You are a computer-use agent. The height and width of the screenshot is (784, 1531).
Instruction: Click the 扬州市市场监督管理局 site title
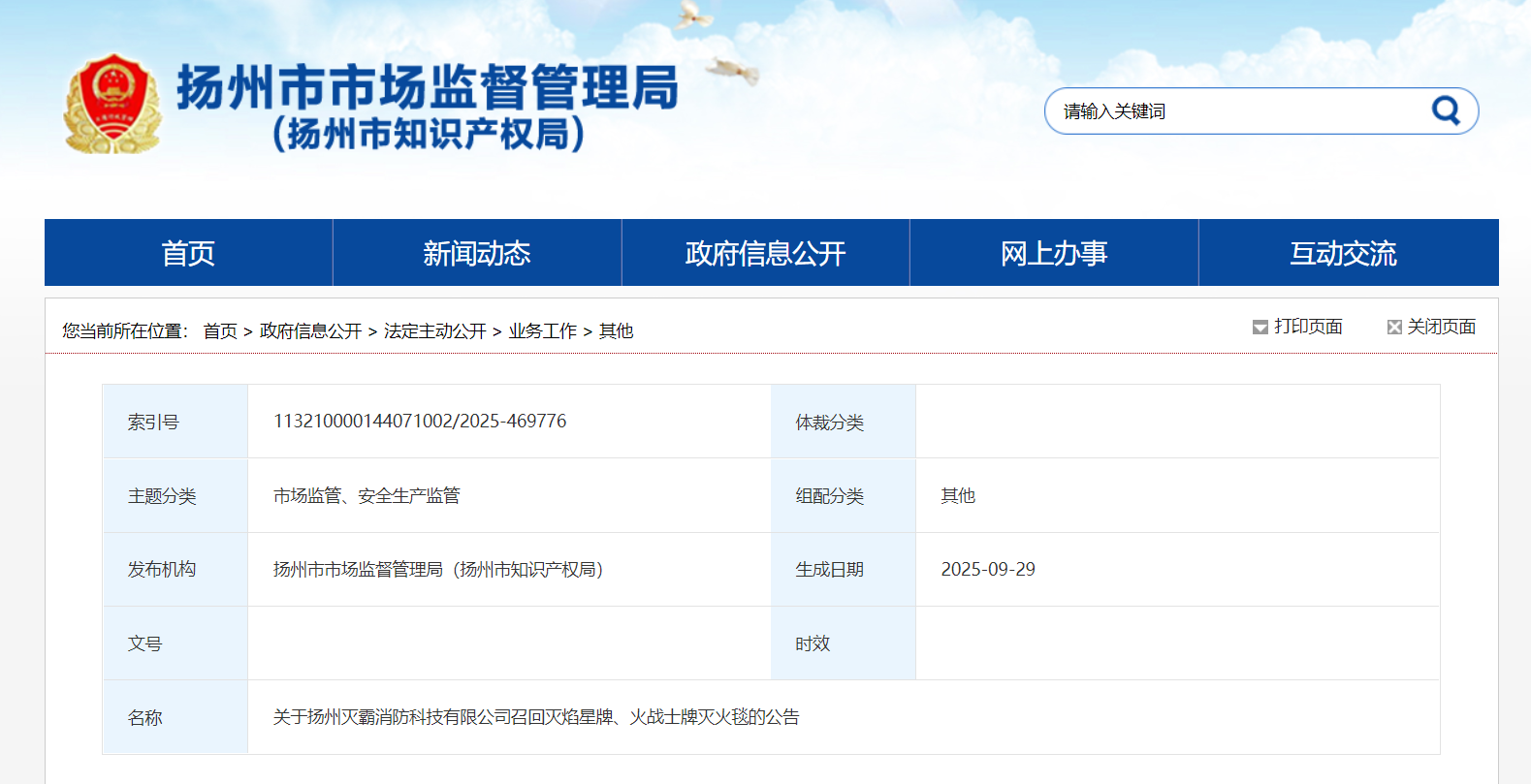(427, 88)
